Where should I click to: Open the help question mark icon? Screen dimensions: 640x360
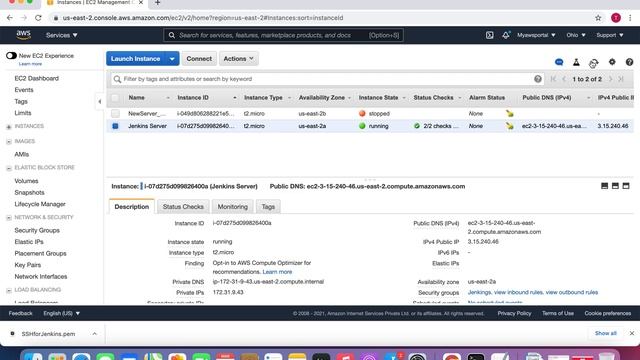pos(629,62)
